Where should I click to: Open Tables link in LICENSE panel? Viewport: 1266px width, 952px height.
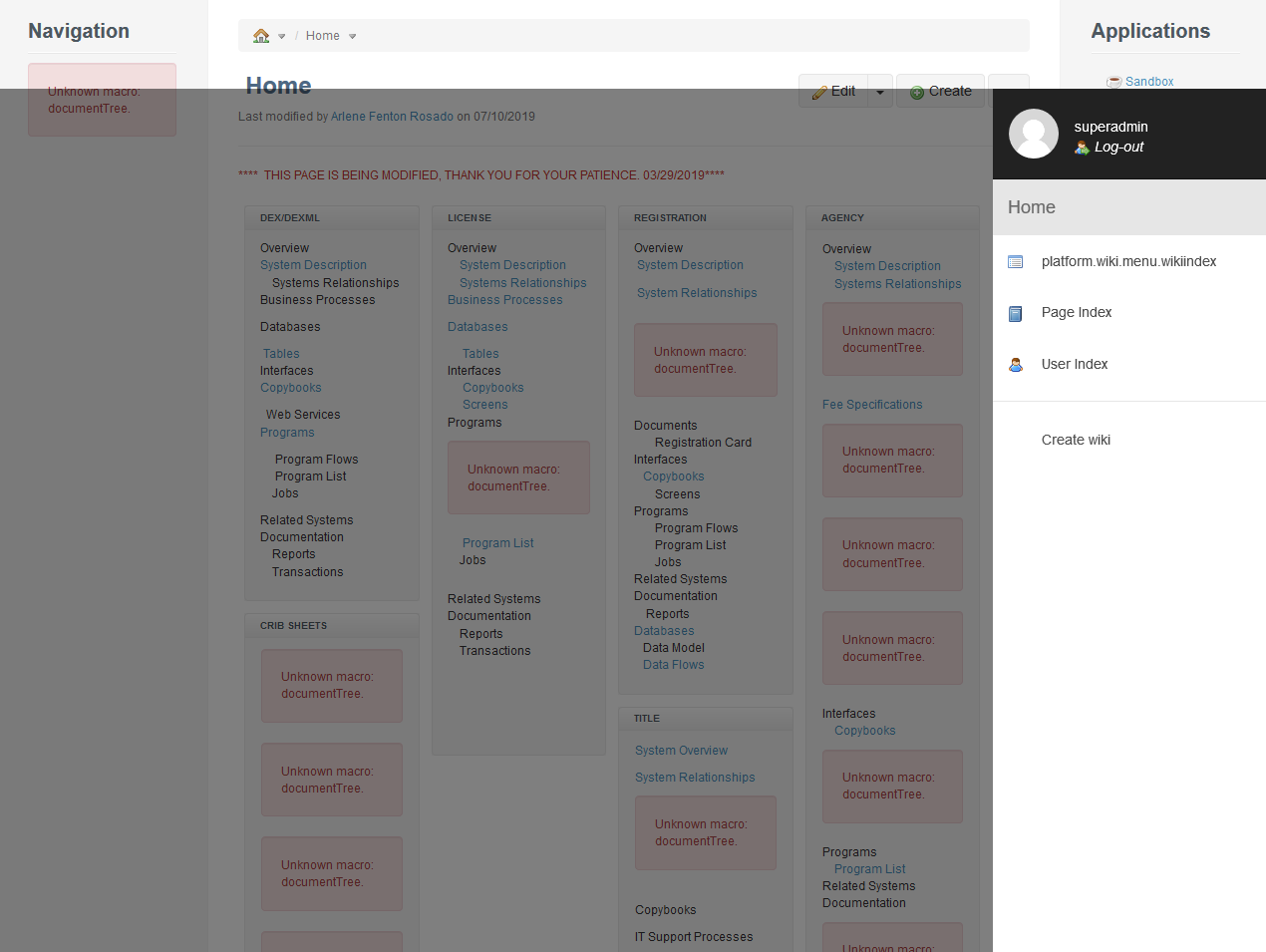click(x=480, y=354)
